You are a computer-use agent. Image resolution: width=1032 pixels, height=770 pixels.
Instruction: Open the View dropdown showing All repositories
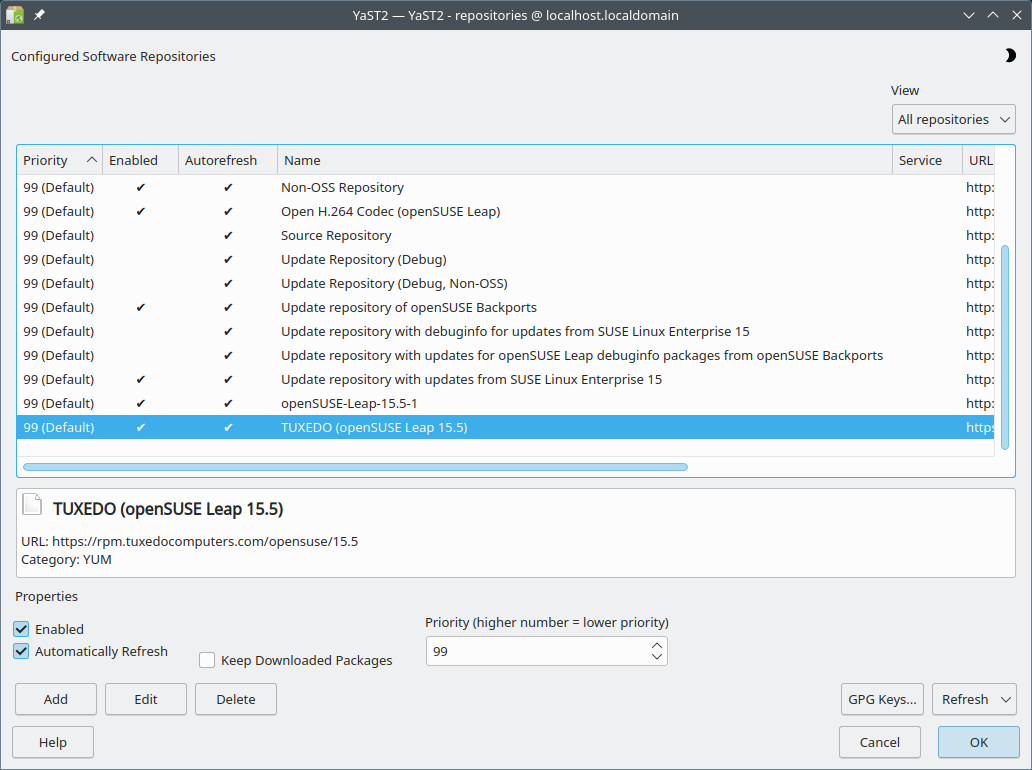[954, 119]
